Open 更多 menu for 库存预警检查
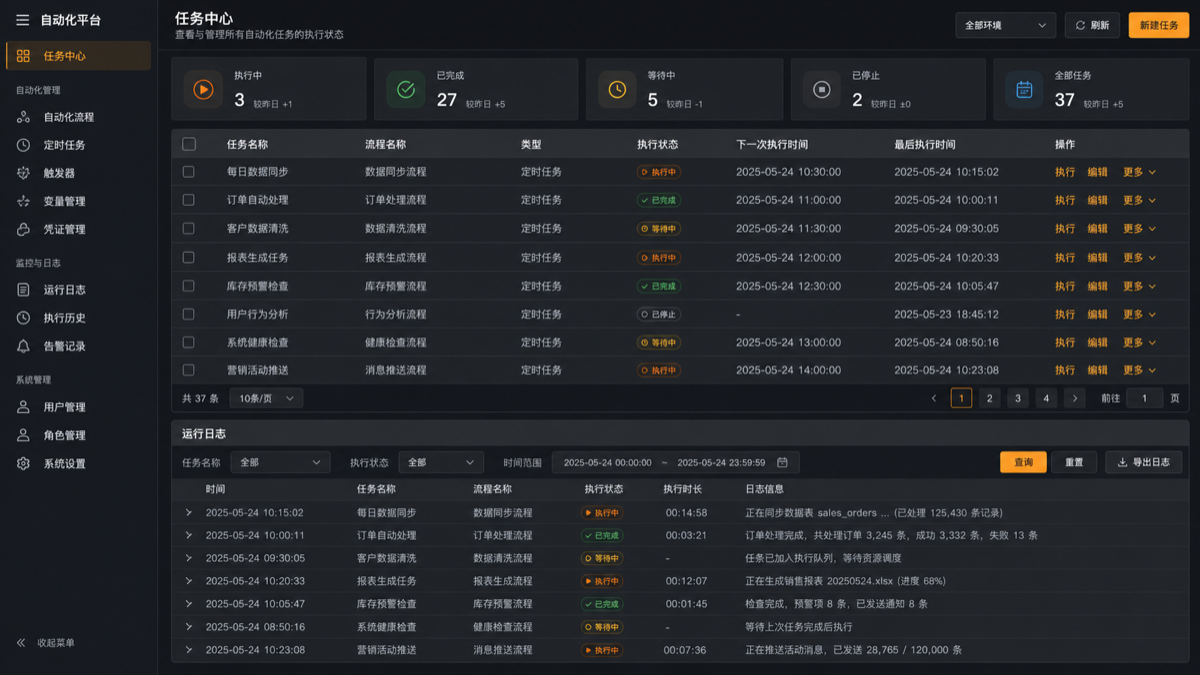 [x=1139, y=286]
